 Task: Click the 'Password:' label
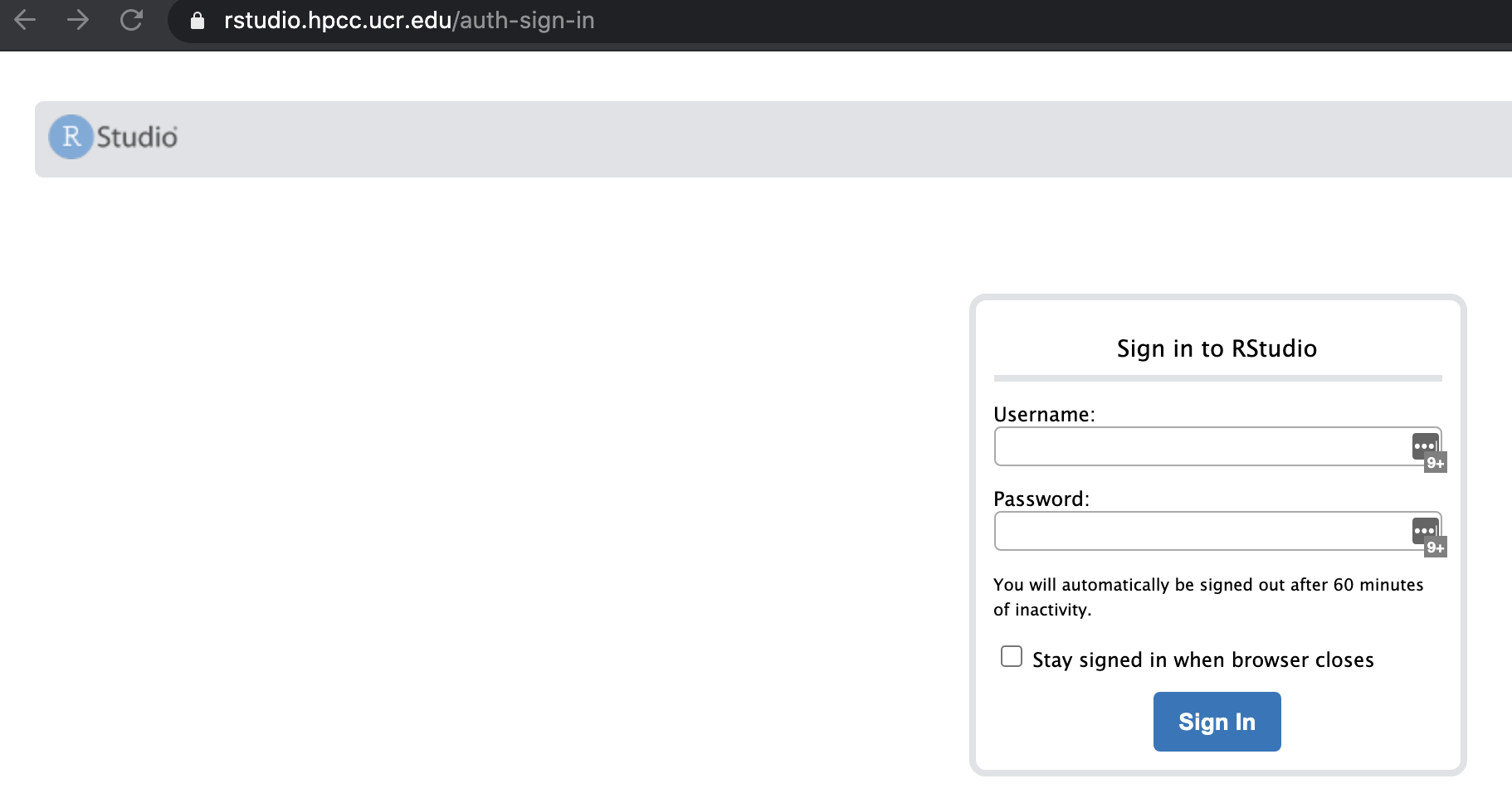(x=1041, y=499)
